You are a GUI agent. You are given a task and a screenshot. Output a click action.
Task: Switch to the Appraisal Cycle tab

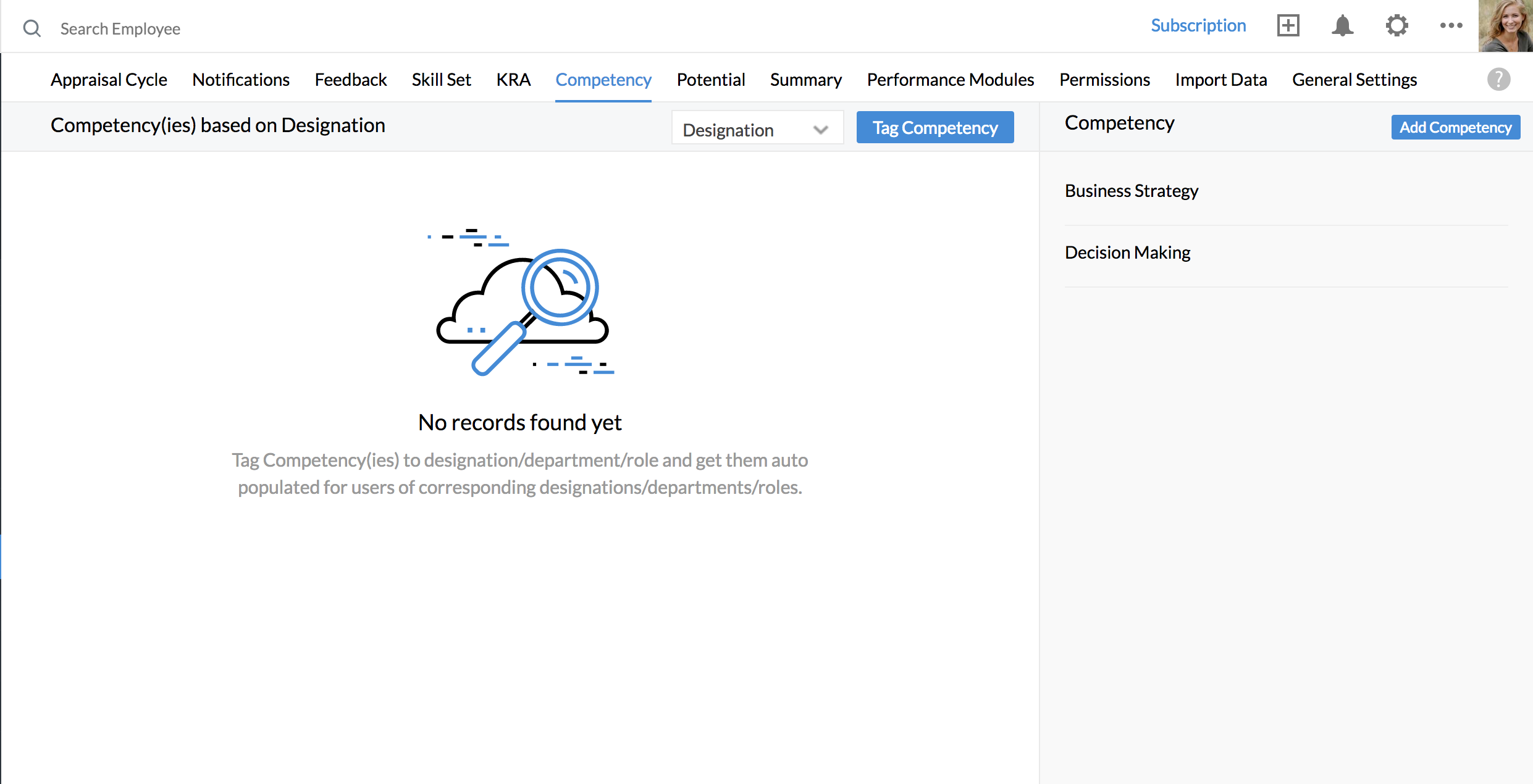pos(109,80)
